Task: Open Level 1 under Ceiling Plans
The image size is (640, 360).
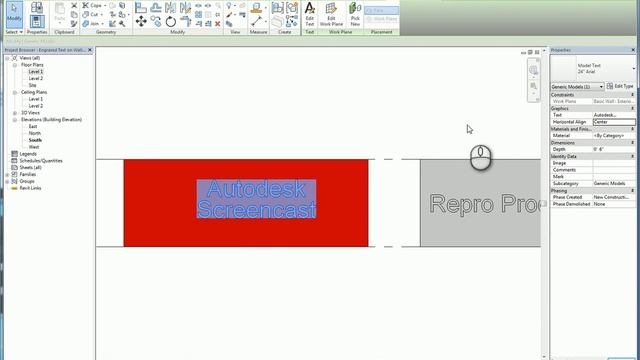Action: tap(36, 99)
